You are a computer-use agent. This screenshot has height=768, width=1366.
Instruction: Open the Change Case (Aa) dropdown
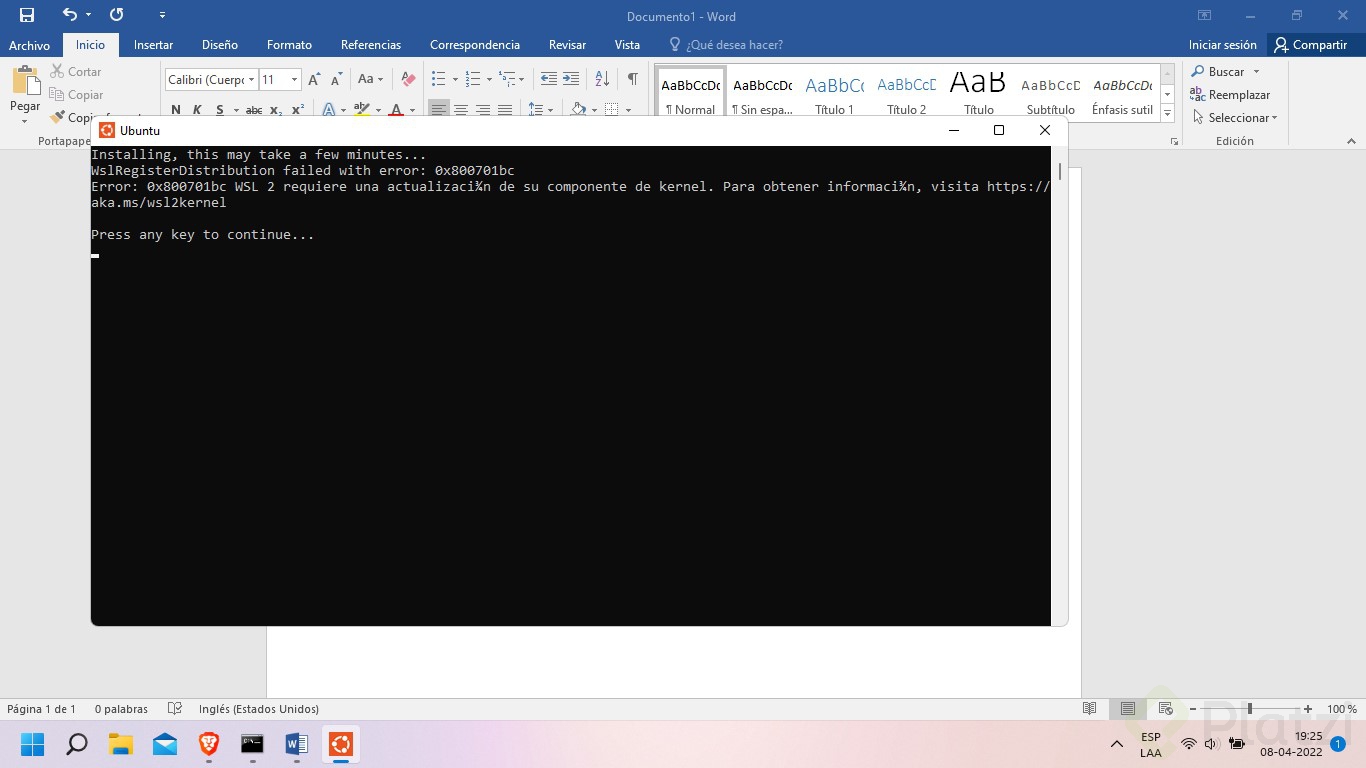click(x=370, y=79)
